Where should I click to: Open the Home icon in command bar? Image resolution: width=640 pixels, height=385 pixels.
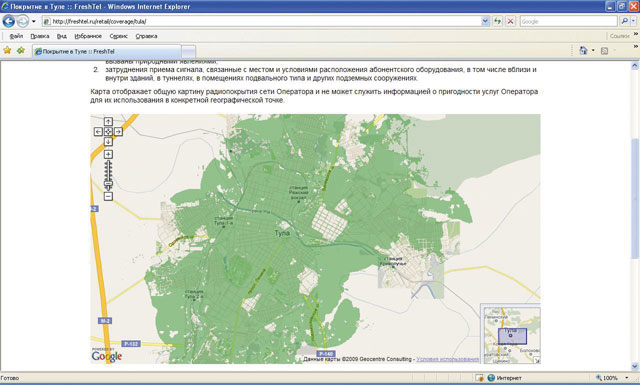tap(583, 51)
